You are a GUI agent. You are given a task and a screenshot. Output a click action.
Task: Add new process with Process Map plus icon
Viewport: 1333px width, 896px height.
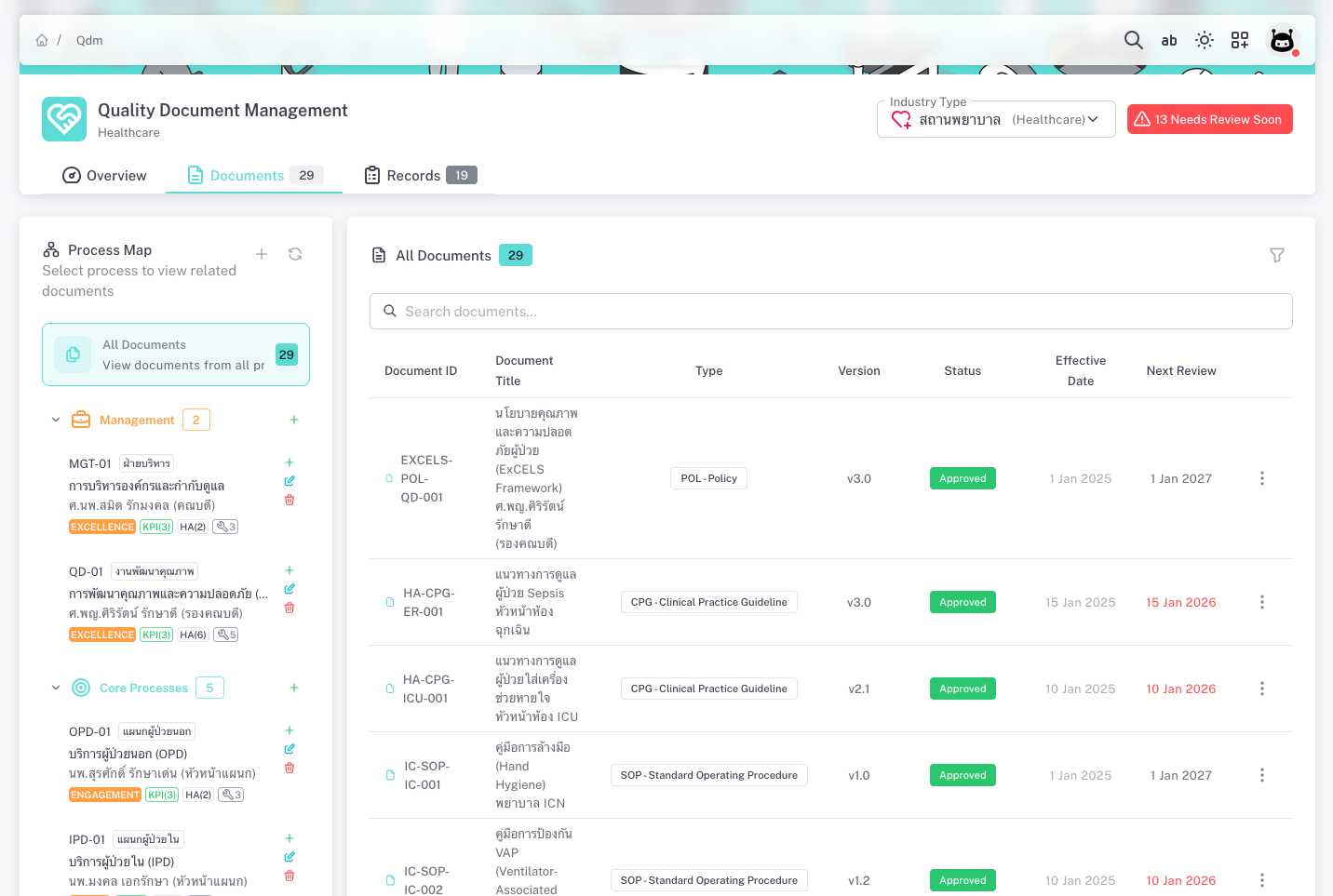tap(262, 254)
